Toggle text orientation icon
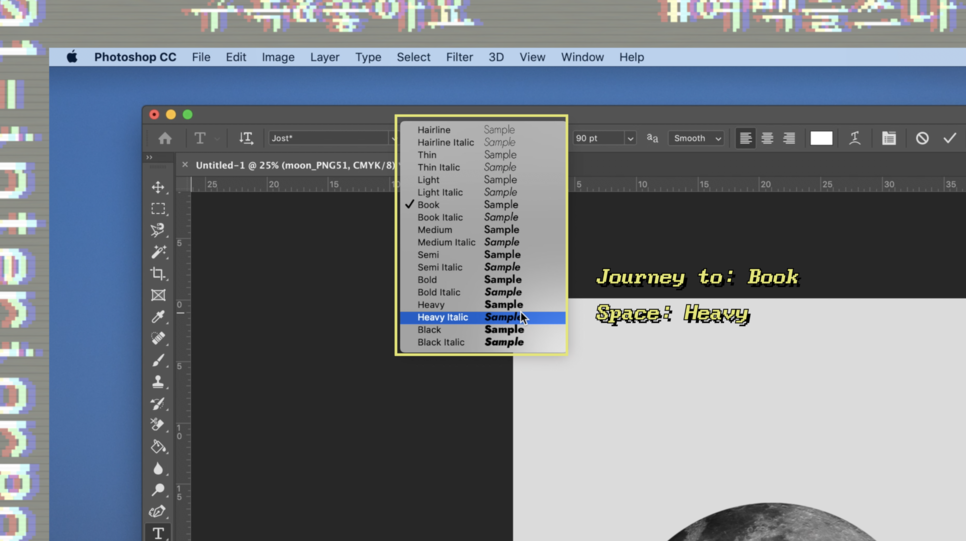The width and height of the screenshot is (966, 541). 246,138
